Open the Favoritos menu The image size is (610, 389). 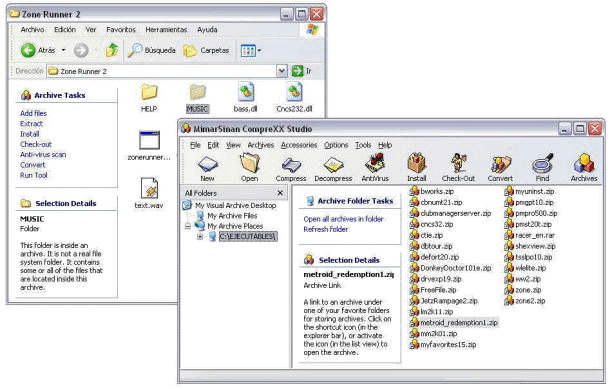[121, 30]
